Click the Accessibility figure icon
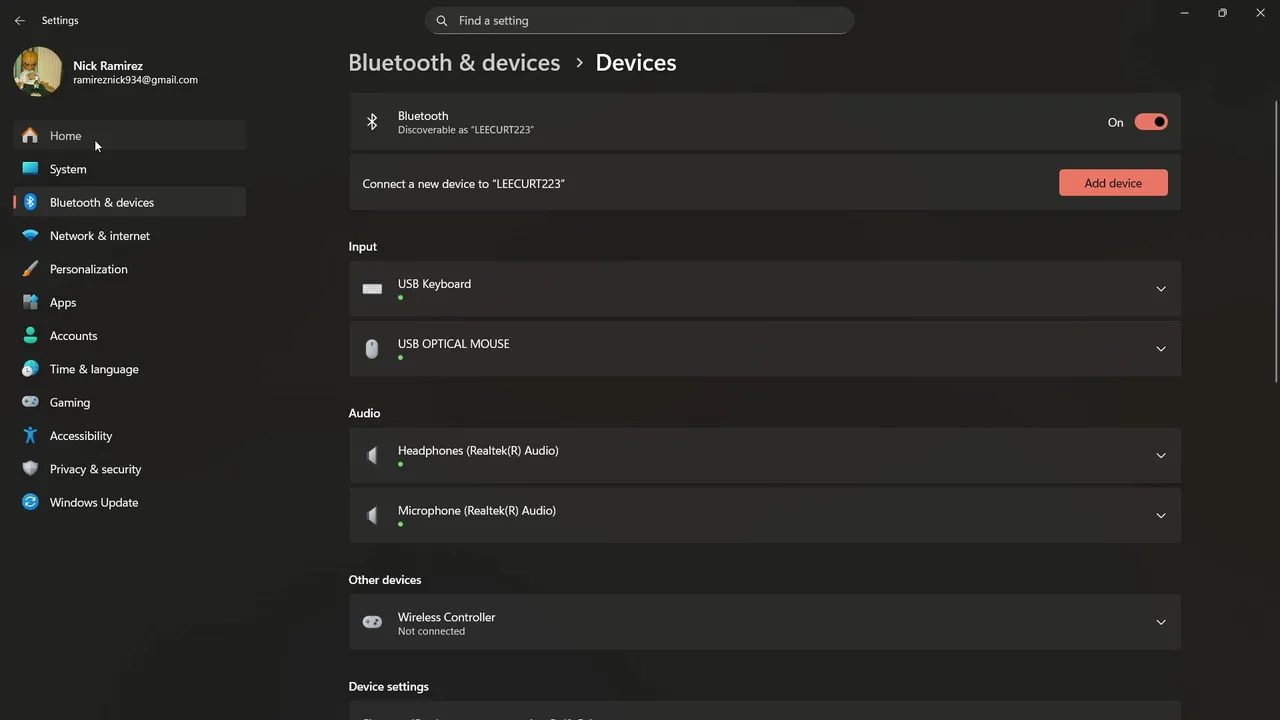1280x720 pixels. [x=30, y=436]
